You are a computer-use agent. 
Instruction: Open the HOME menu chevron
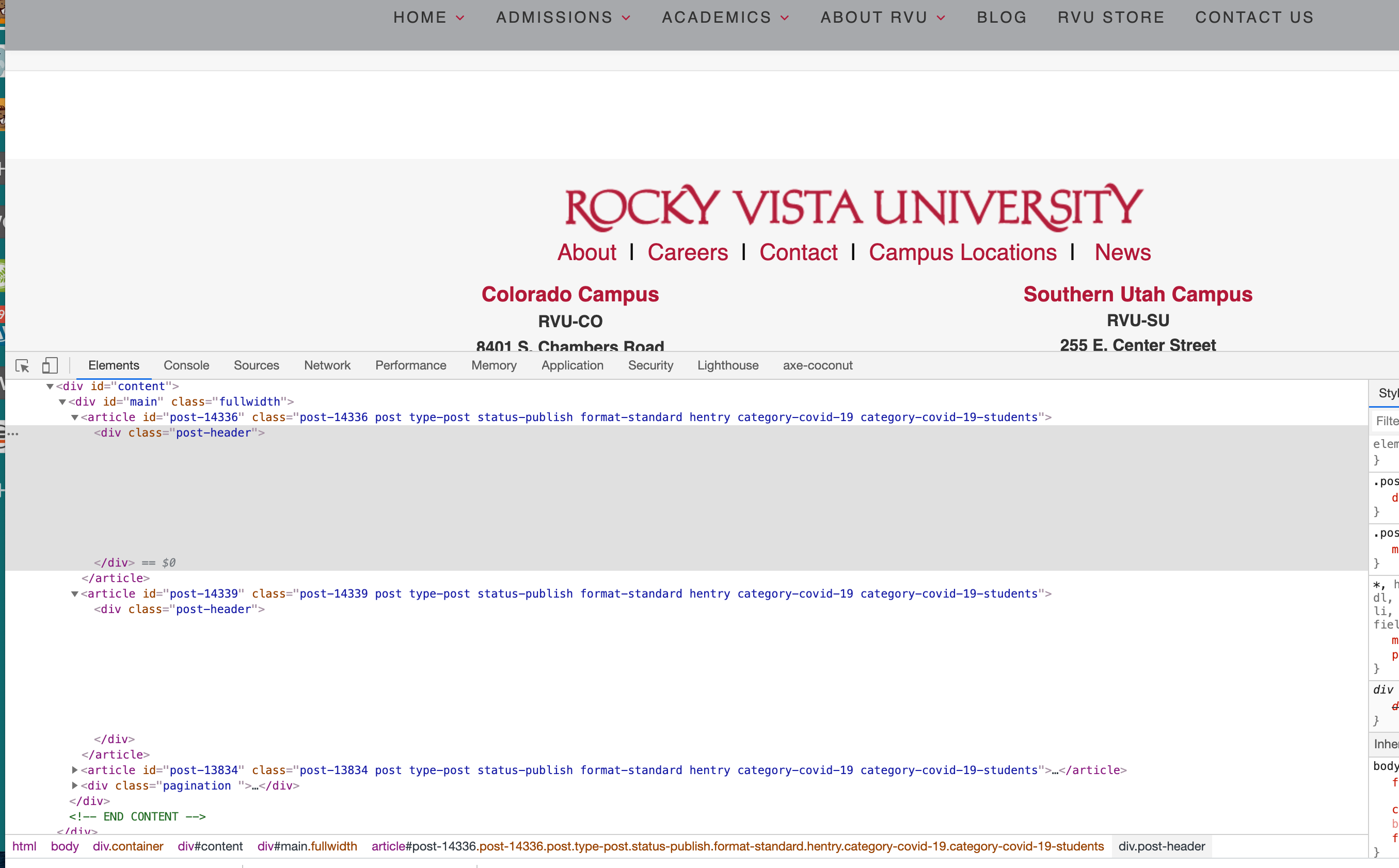click(x=460, y=18)
